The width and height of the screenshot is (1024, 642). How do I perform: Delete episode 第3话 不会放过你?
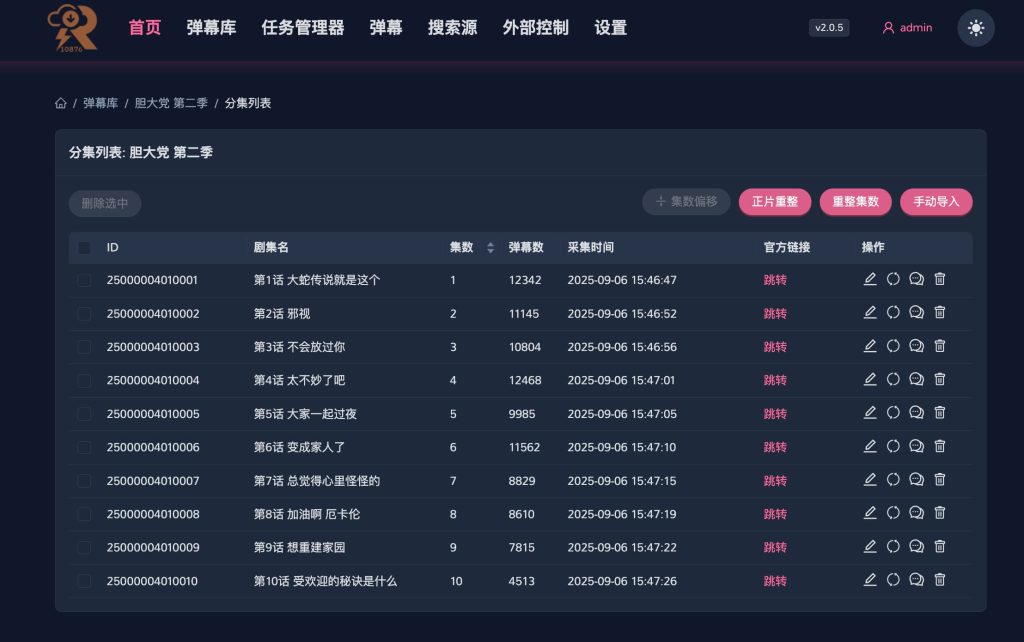click(940, 346)
